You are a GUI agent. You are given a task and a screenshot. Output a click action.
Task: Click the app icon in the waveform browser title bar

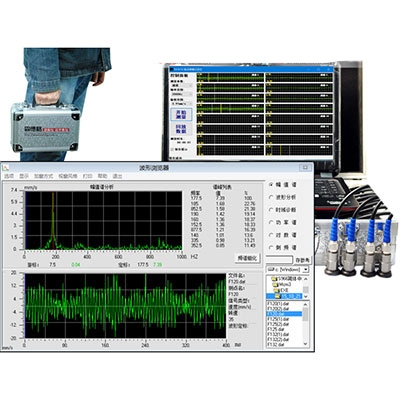click(x=6, y=167)
